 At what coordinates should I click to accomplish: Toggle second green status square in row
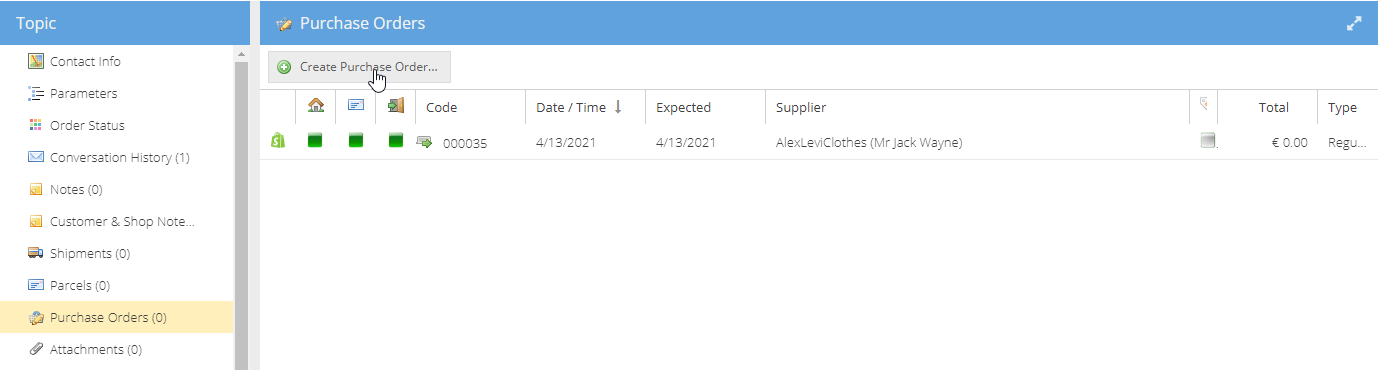tap(355, 141)
